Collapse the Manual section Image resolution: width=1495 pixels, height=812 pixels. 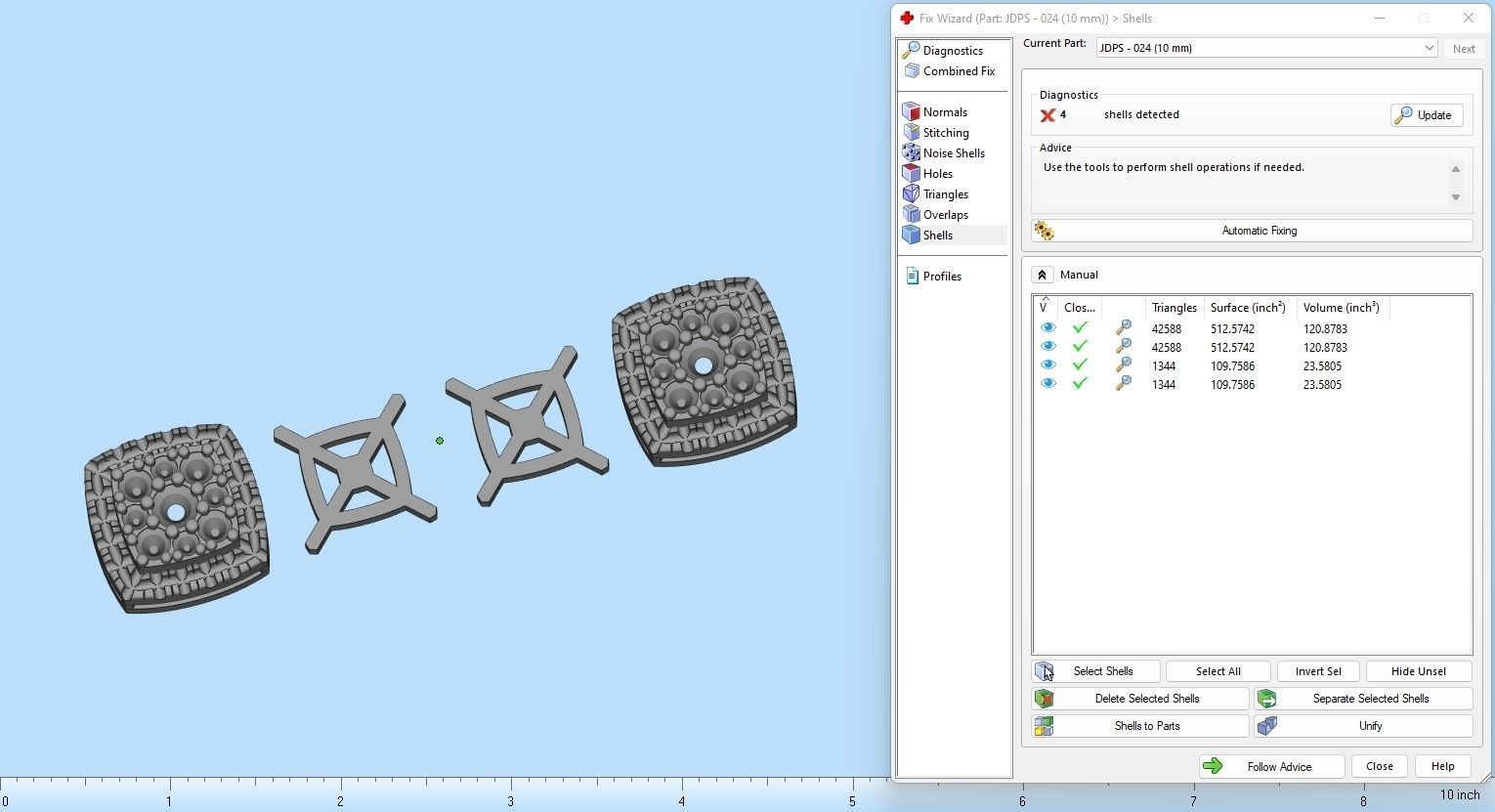click(x=1042, y=276)
